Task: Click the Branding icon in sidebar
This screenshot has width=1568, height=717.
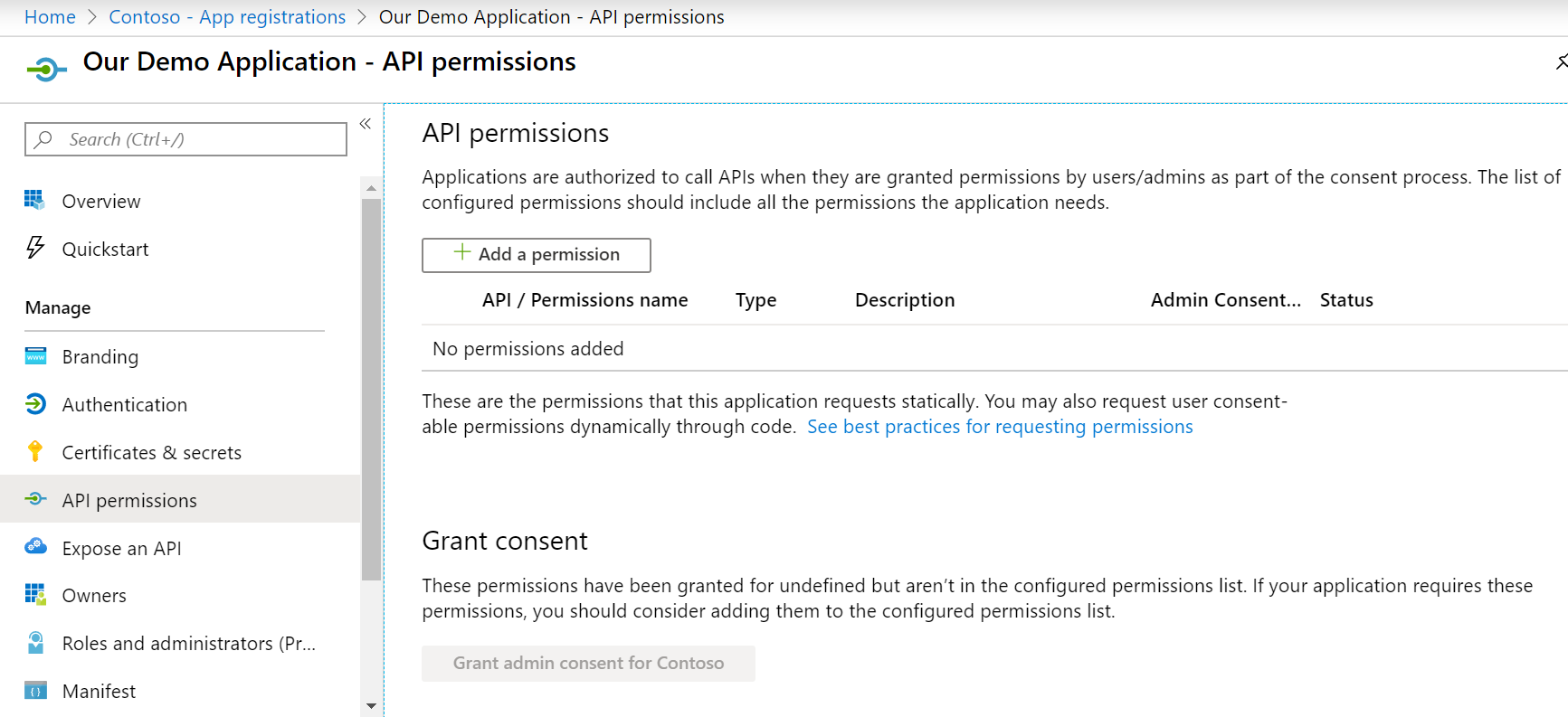Action: pyautogui.click(x=35, y=356)
